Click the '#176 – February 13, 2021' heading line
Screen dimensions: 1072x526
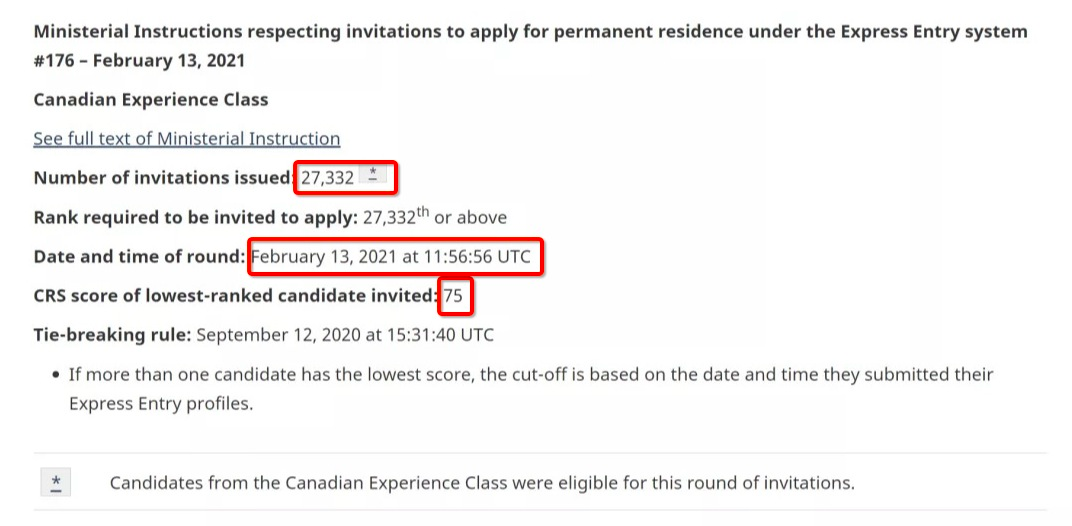coord(139,61)
